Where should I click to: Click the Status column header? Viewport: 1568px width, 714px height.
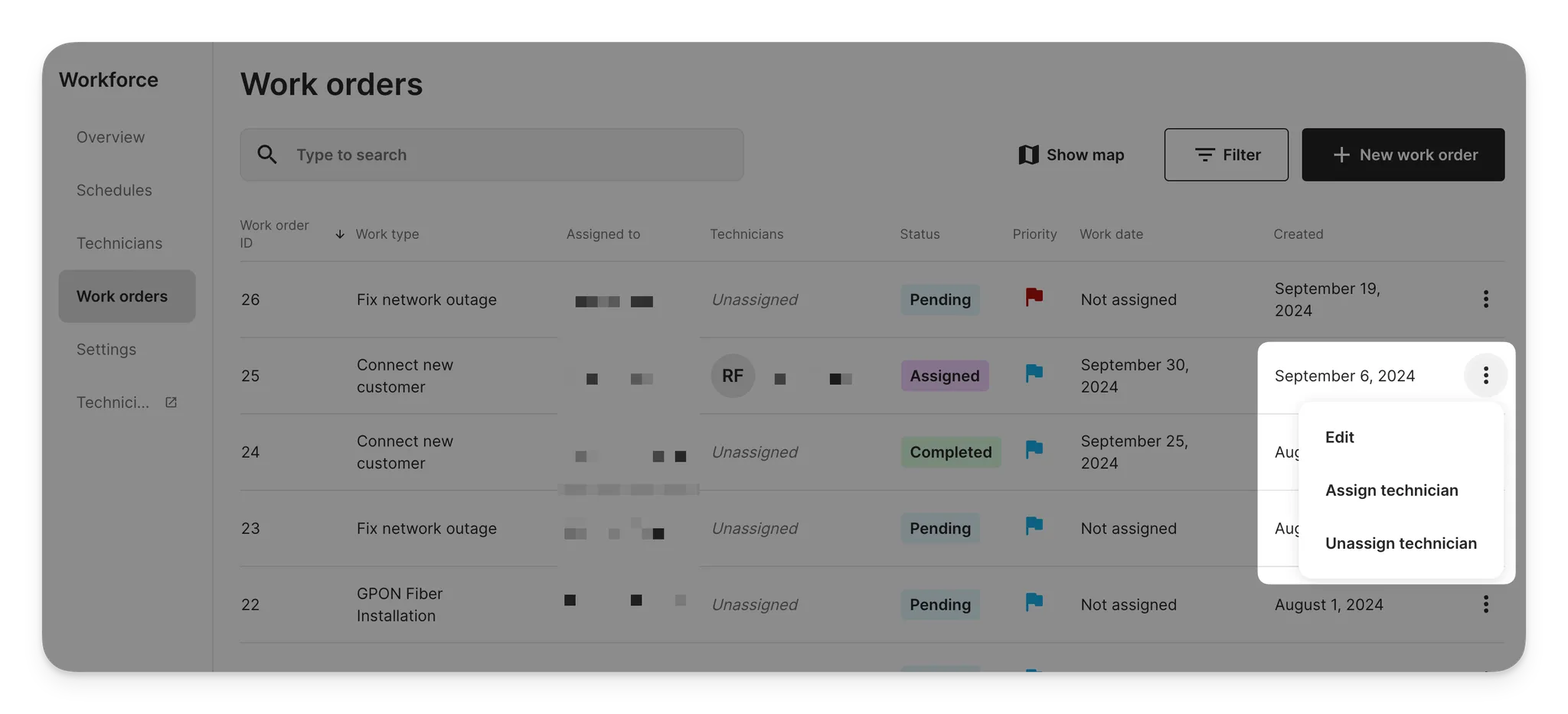(920, 234)
